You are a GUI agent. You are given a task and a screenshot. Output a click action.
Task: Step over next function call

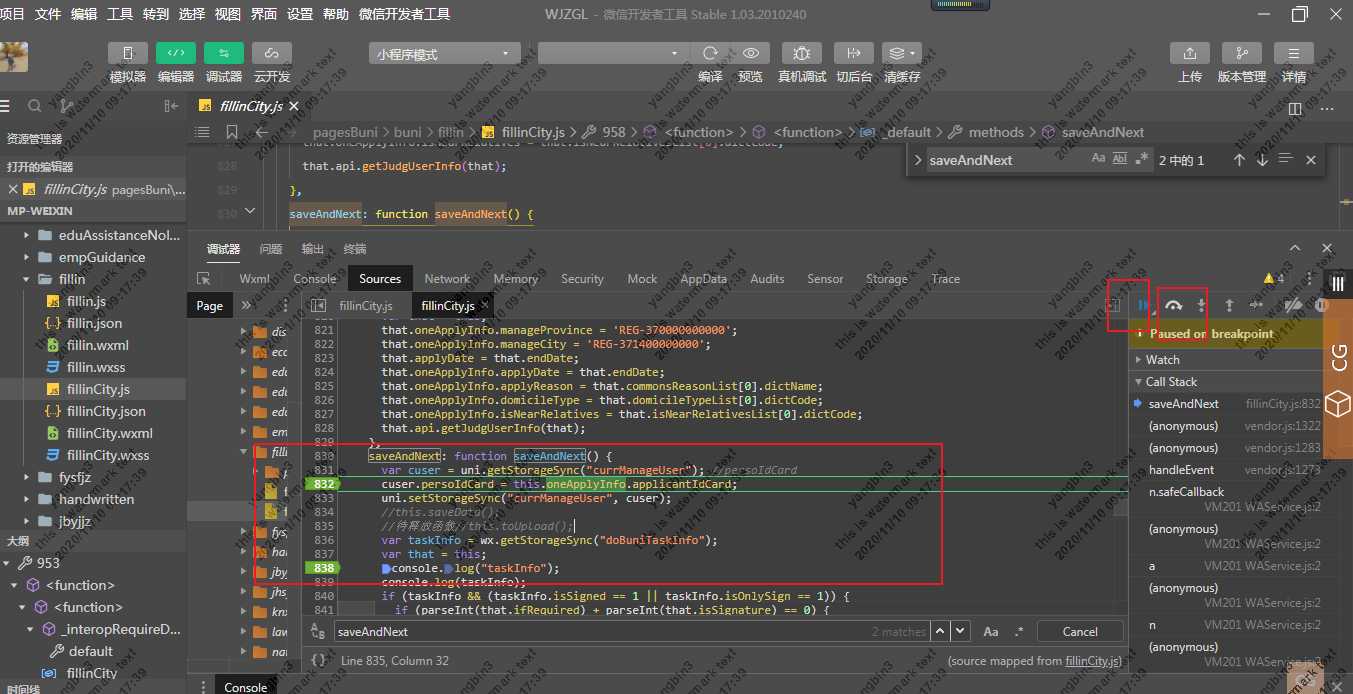[x=1174, y=305]
